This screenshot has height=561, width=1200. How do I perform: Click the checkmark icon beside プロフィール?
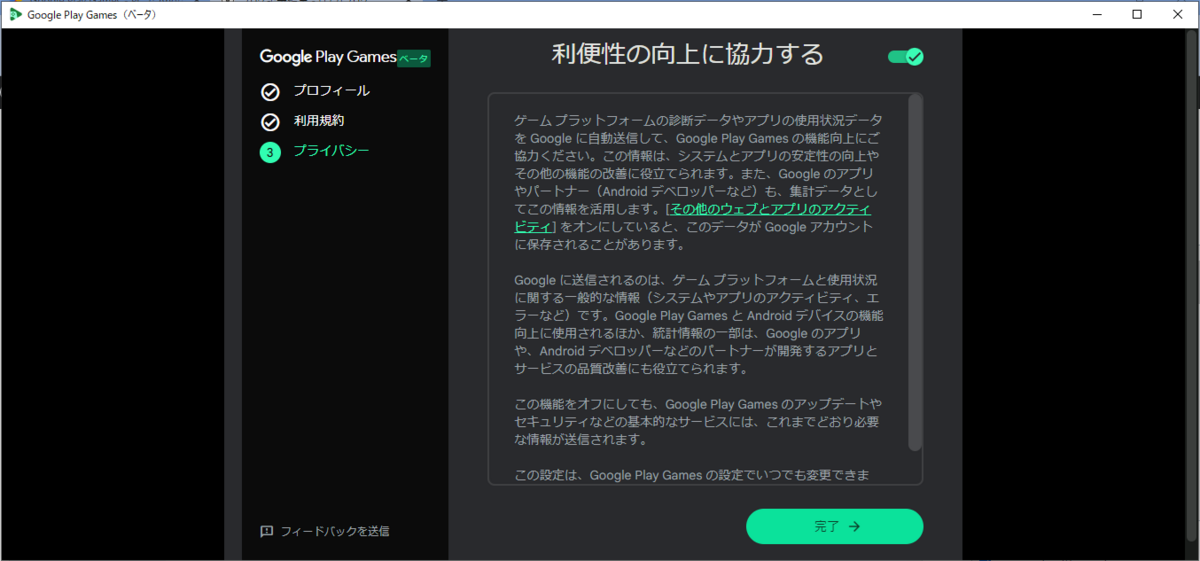click(270, 92)
